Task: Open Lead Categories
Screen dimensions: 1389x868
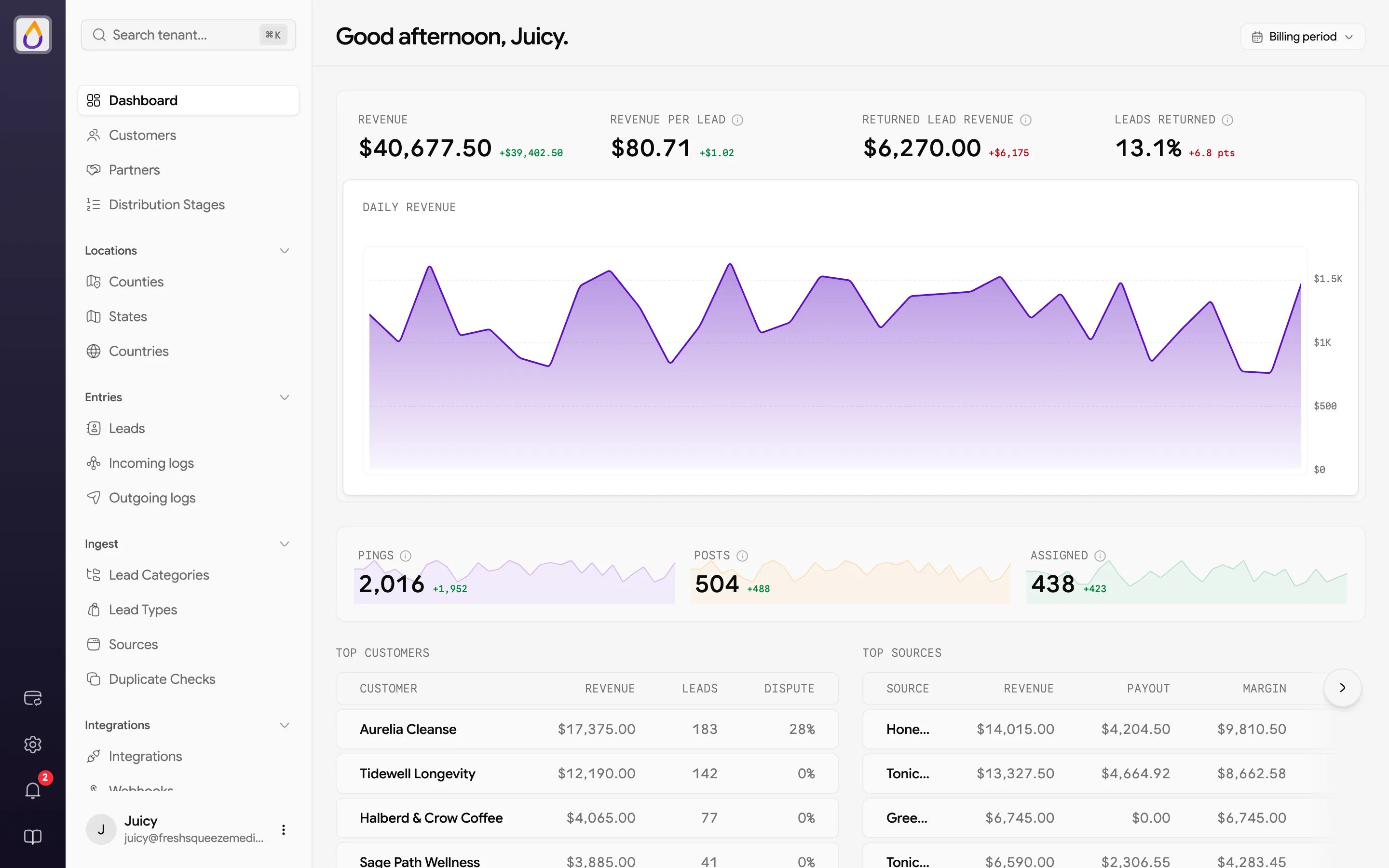Action: 188,575
